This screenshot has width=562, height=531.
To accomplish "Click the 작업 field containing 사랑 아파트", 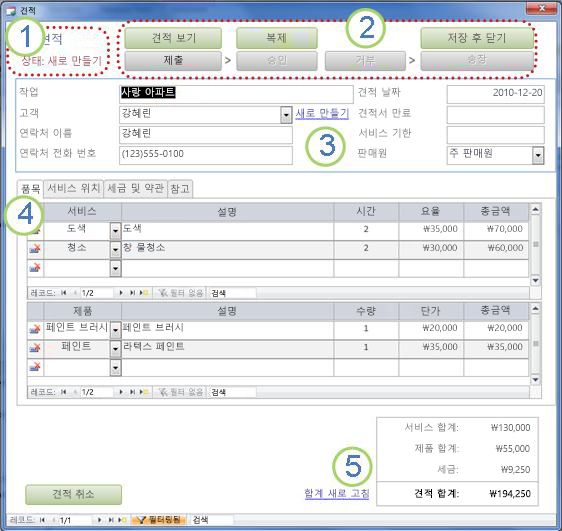I will [236, 94].
